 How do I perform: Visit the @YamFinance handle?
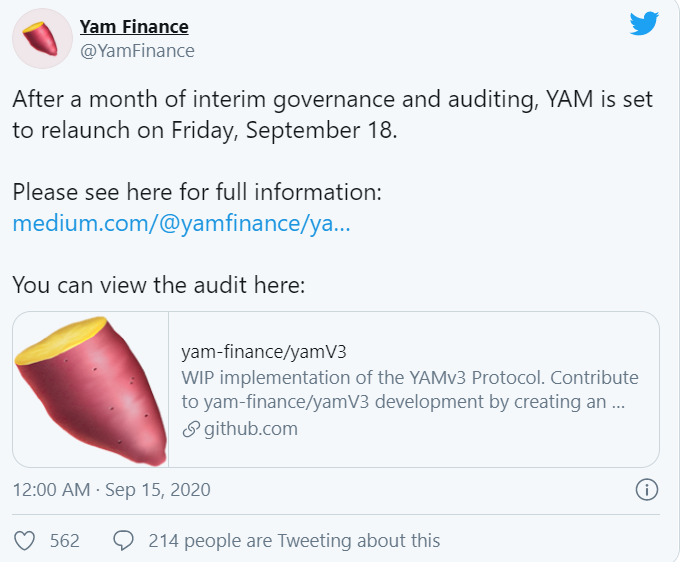click(137, 51)
